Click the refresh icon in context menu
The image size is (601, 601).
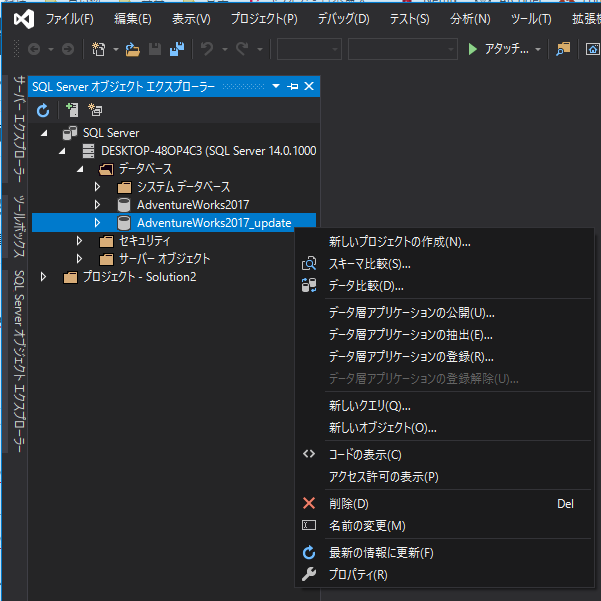(x=309, y=552)
